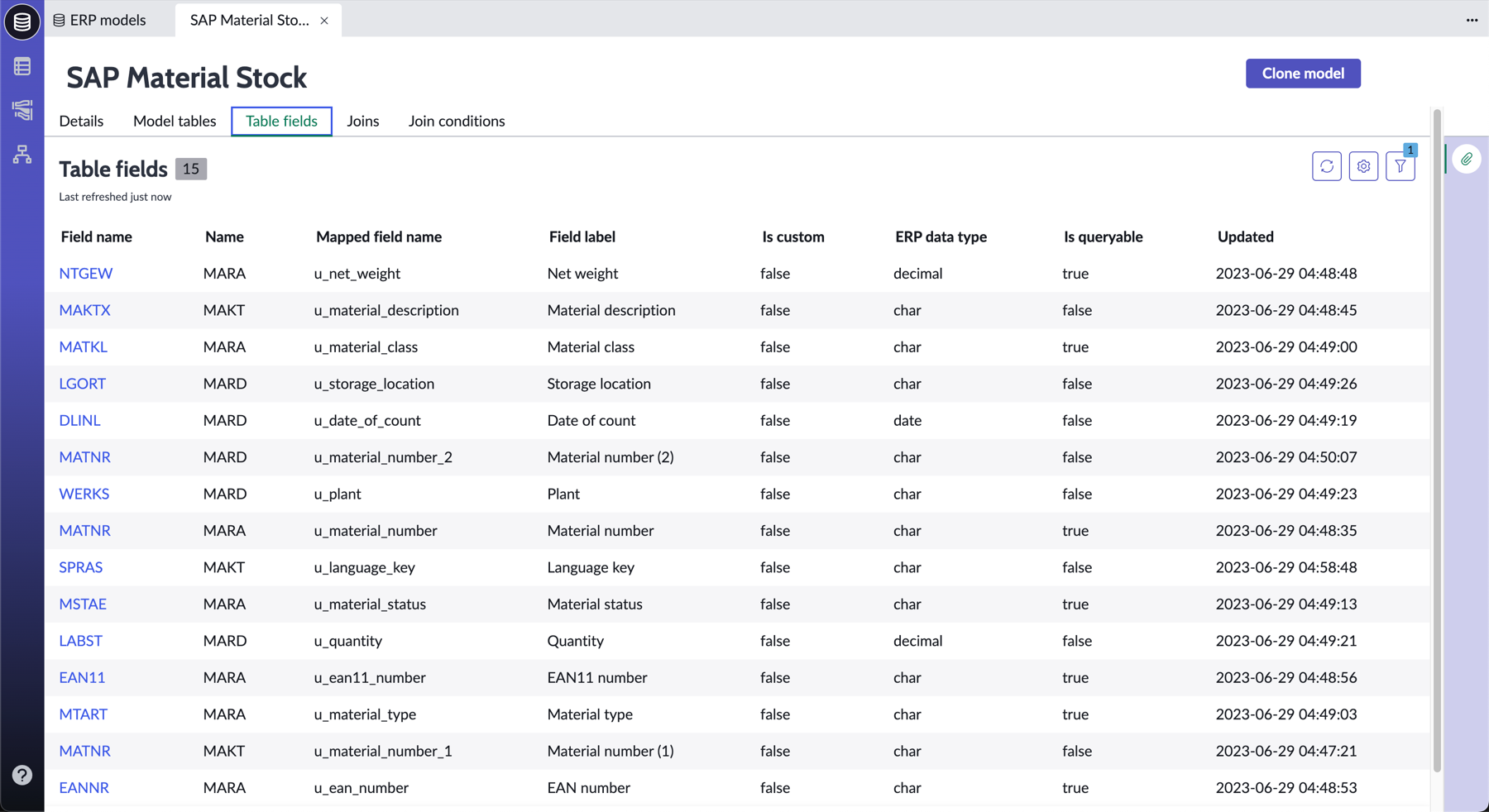The height and width of the screenshot is (812, 1489).
Task: Click the 'date' ERP data type cell
Action: 907,420
